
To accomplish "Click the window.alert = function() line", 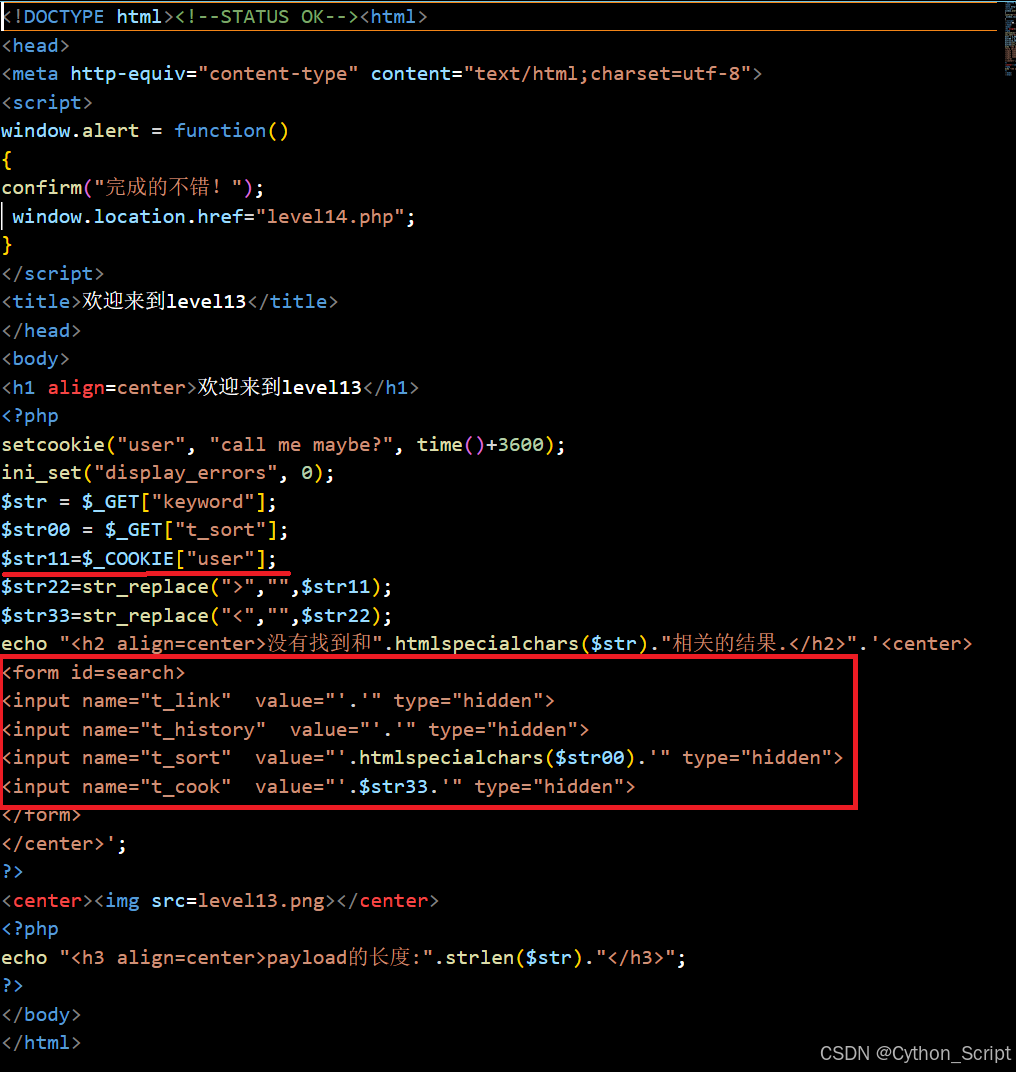I will [145, 131].
